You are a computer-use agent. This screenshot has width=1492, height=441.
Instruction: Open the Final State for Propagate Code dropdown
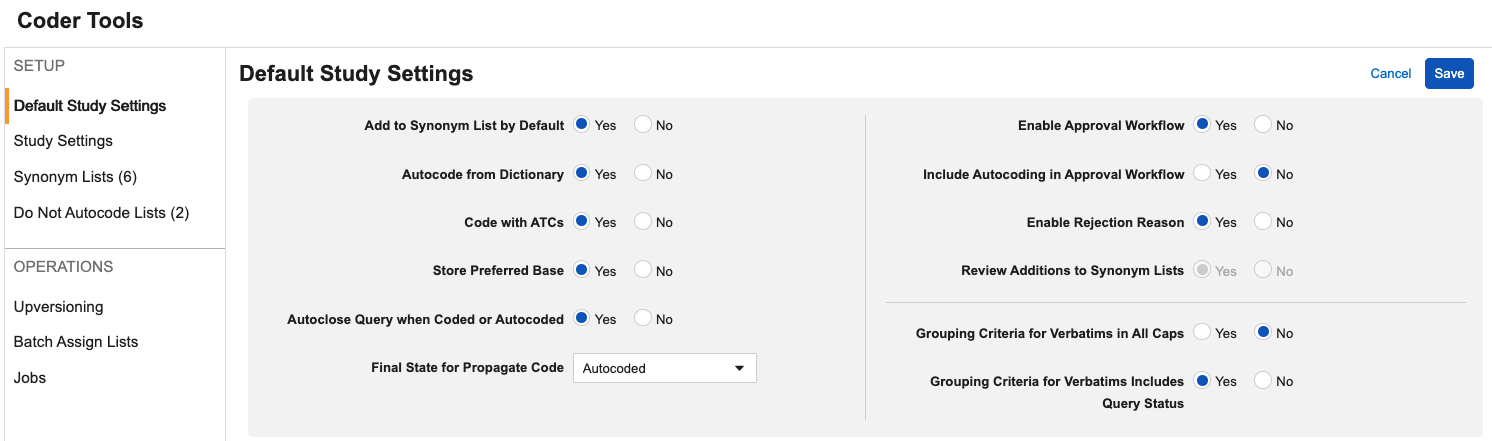[x=664, y=368]
